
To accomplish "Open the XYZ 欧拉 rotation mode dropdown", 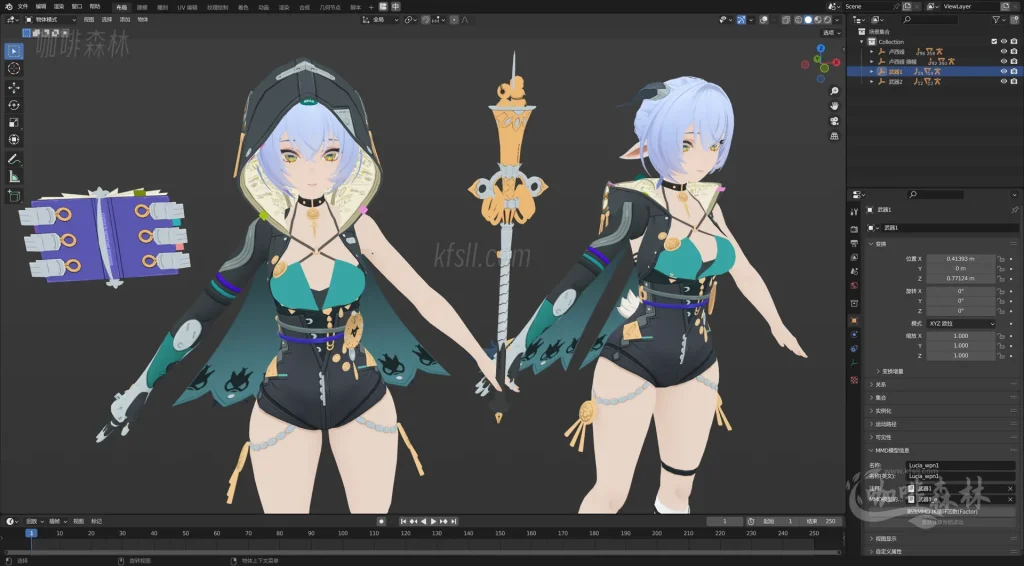I will pyautogui.click(x=961, y=323).
